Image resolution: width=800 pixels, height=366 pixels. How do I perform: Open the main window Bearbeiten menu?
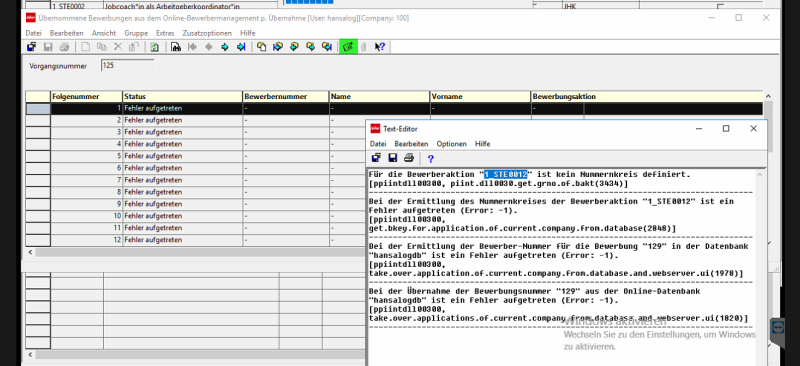coord(67,33)
